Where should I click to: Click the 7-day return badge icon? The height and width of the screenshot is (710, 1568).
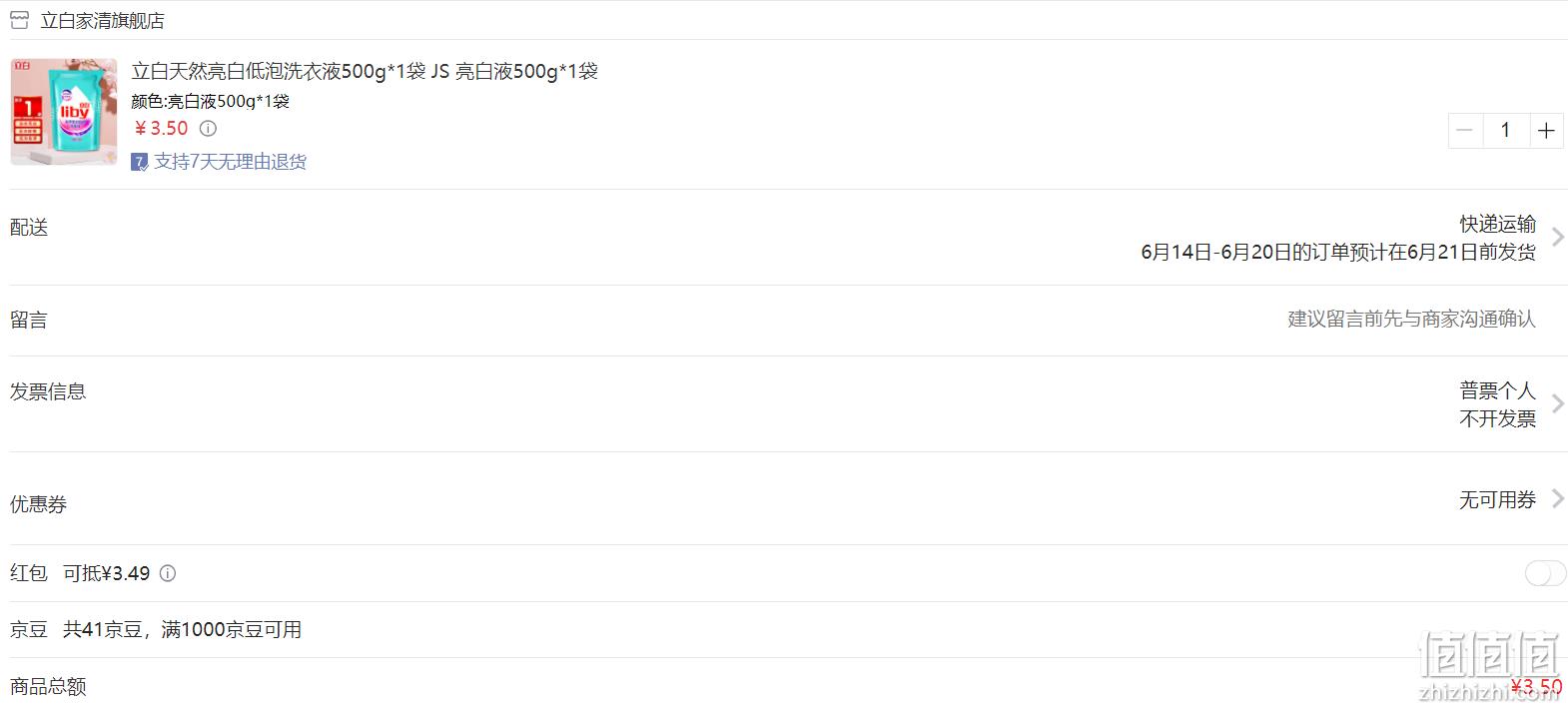click(x=140, y=162)
